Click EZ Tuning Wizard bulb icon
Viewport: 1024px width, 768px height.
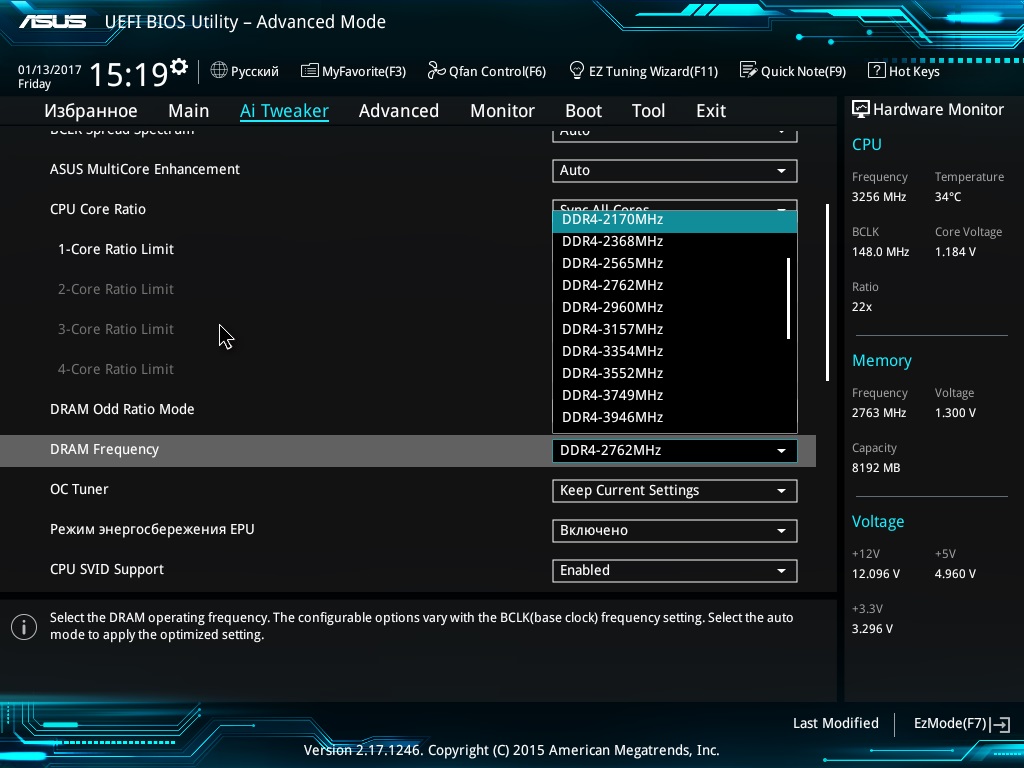(x=577, y=70)
